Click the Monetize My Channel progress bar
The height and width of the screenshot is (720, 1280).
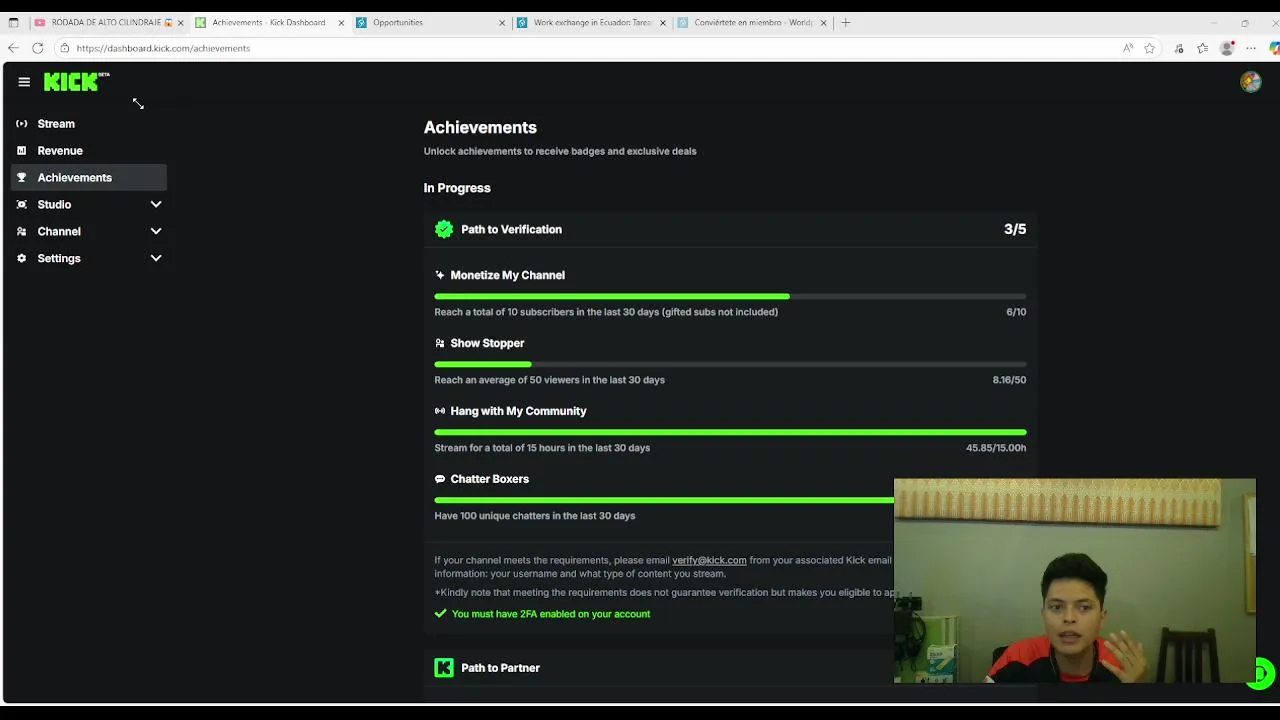[x=730, y=296]
